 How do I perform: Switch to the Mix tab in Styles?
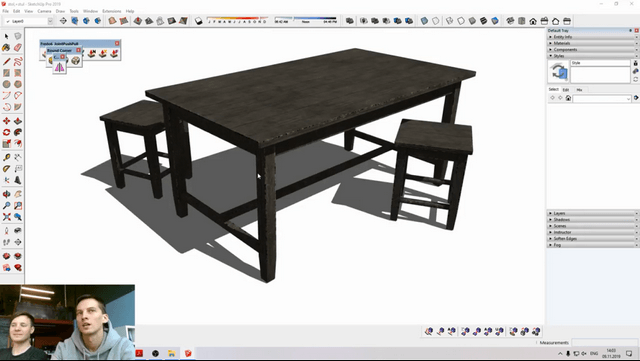tap(579, 89)
